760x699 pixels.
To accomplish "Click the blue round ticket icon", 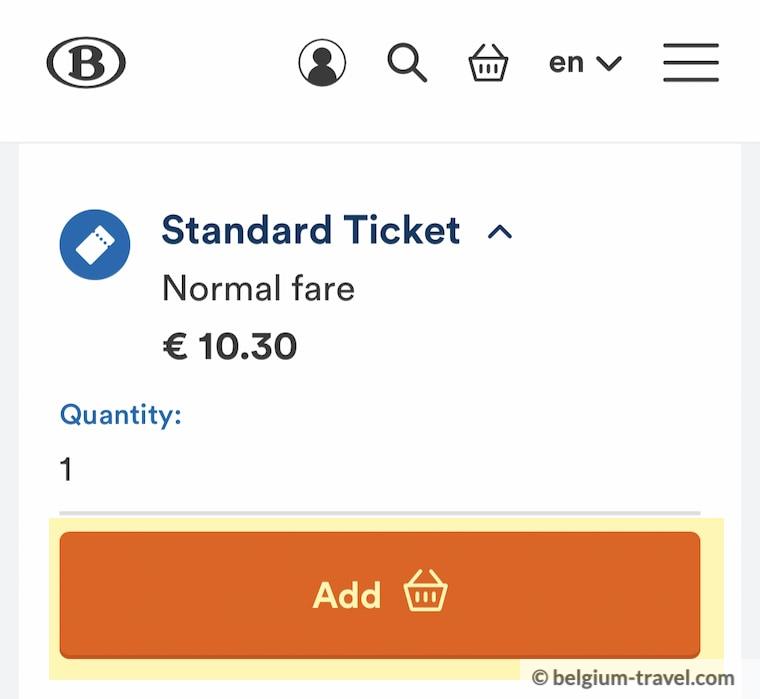I will pos(95,245).
